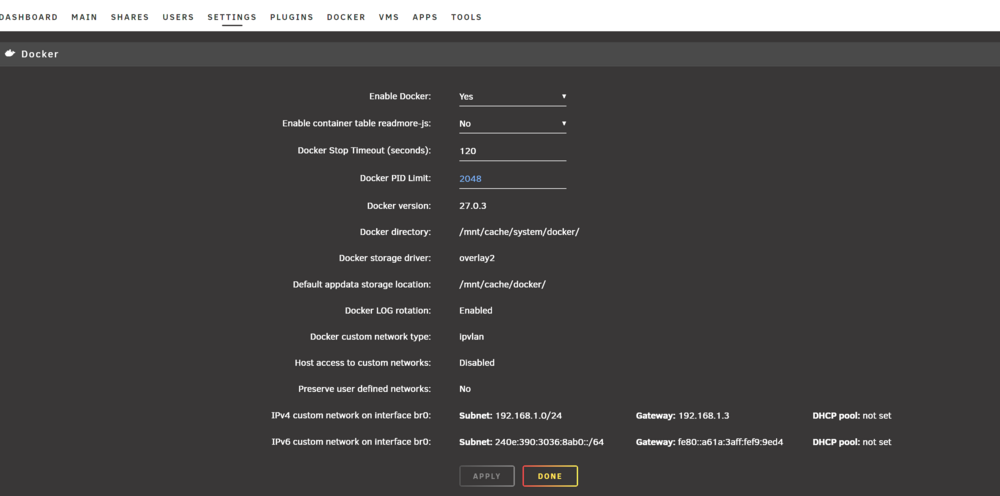Viewport: 1000px width, 496px height.
Task: Click the Done button
Action: click(x=550, y=476)
